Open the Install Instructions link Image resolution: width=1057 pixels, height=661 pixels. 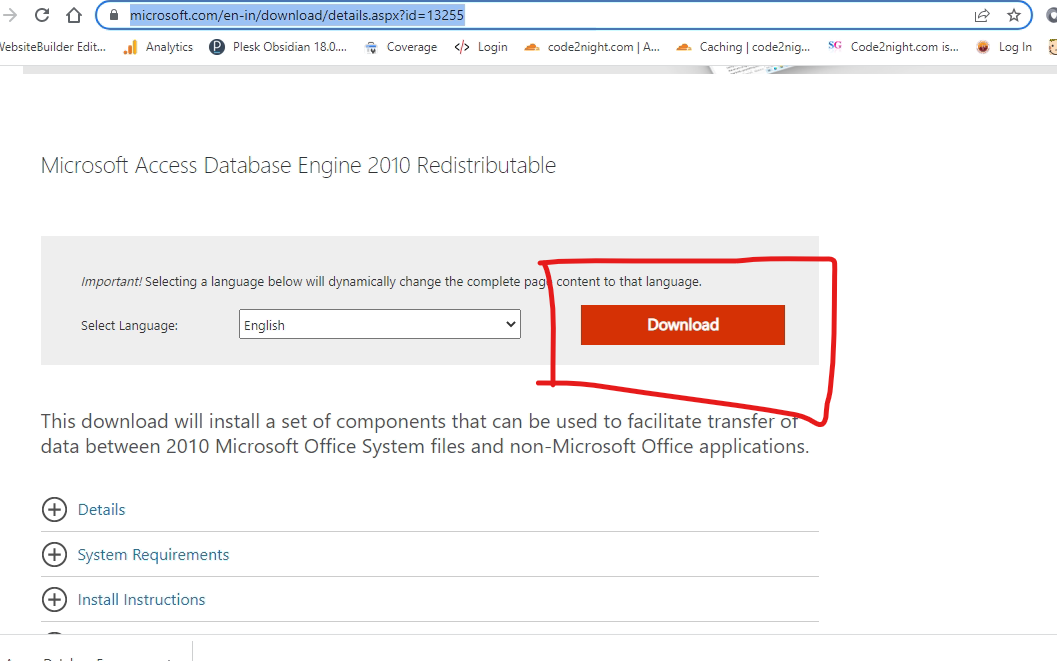pos(142,600)
